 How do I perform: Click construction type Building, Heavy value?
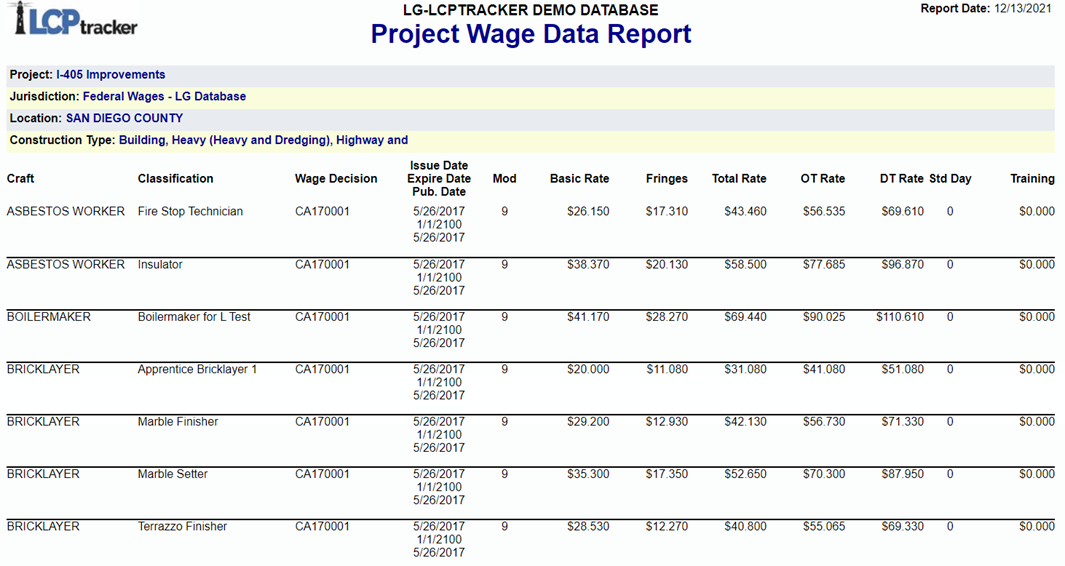(264, 140)
